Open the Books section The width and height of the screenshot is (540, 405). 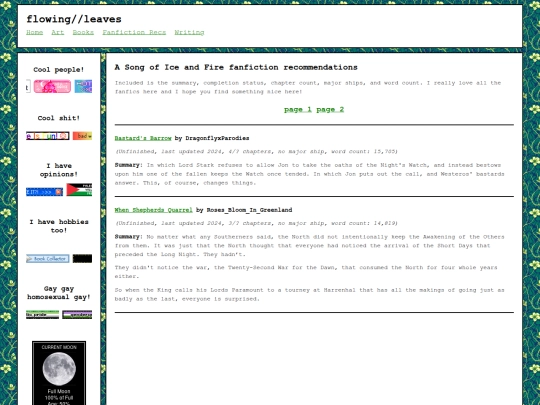click(x=83, y=32)
